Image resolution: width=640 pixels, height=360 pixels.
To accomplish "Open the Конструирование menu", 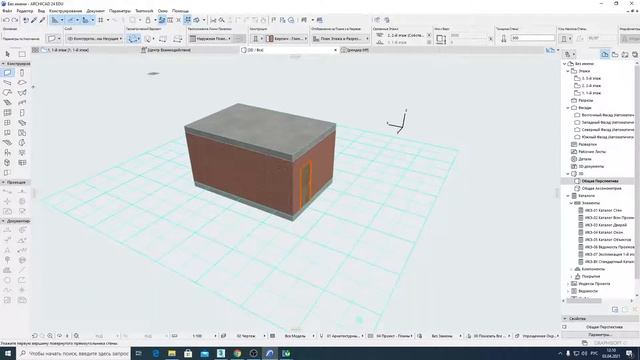I will [x=65, y=11].
